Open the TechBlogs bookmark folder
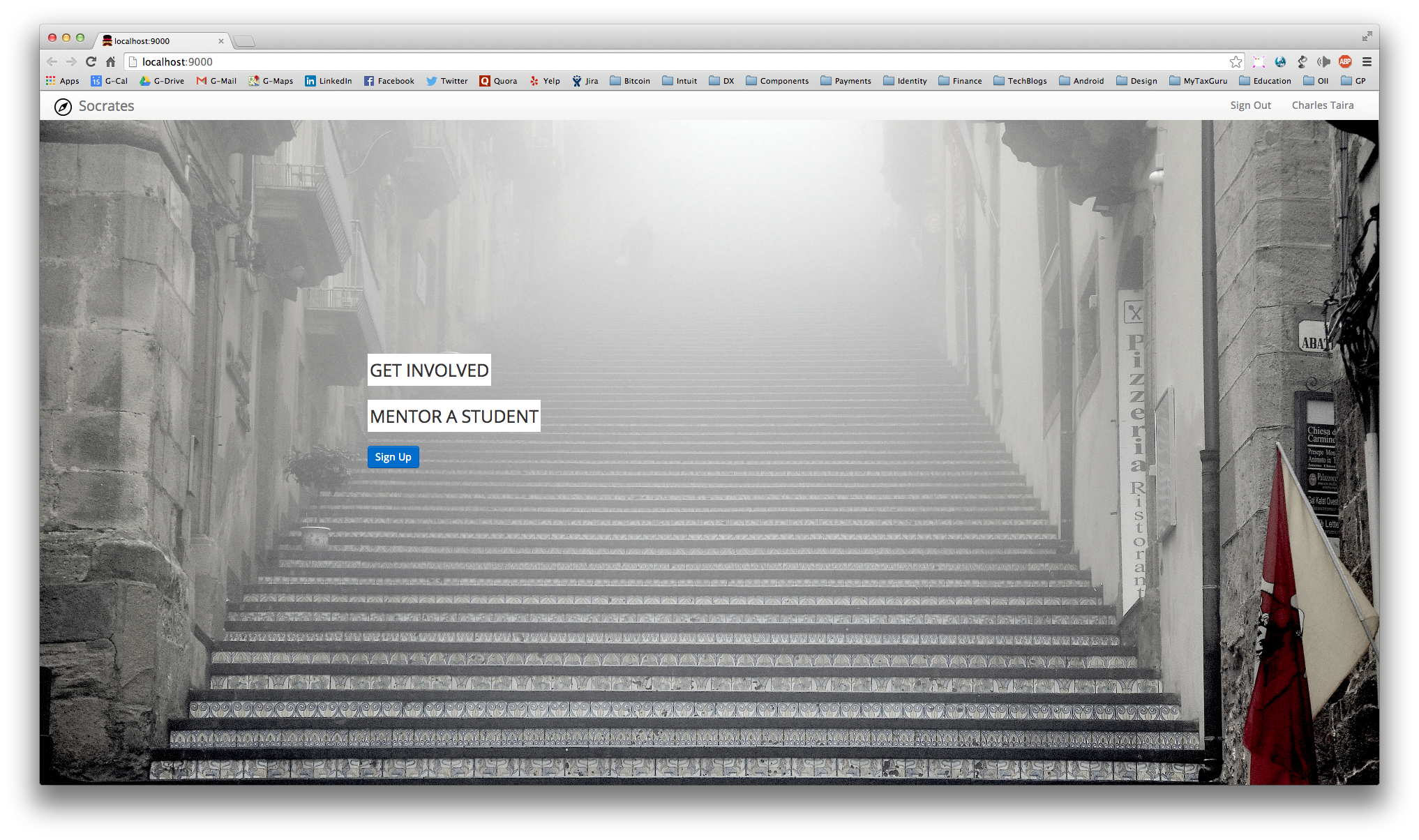Screen dimensions: 1419x840 point(1020,81)
